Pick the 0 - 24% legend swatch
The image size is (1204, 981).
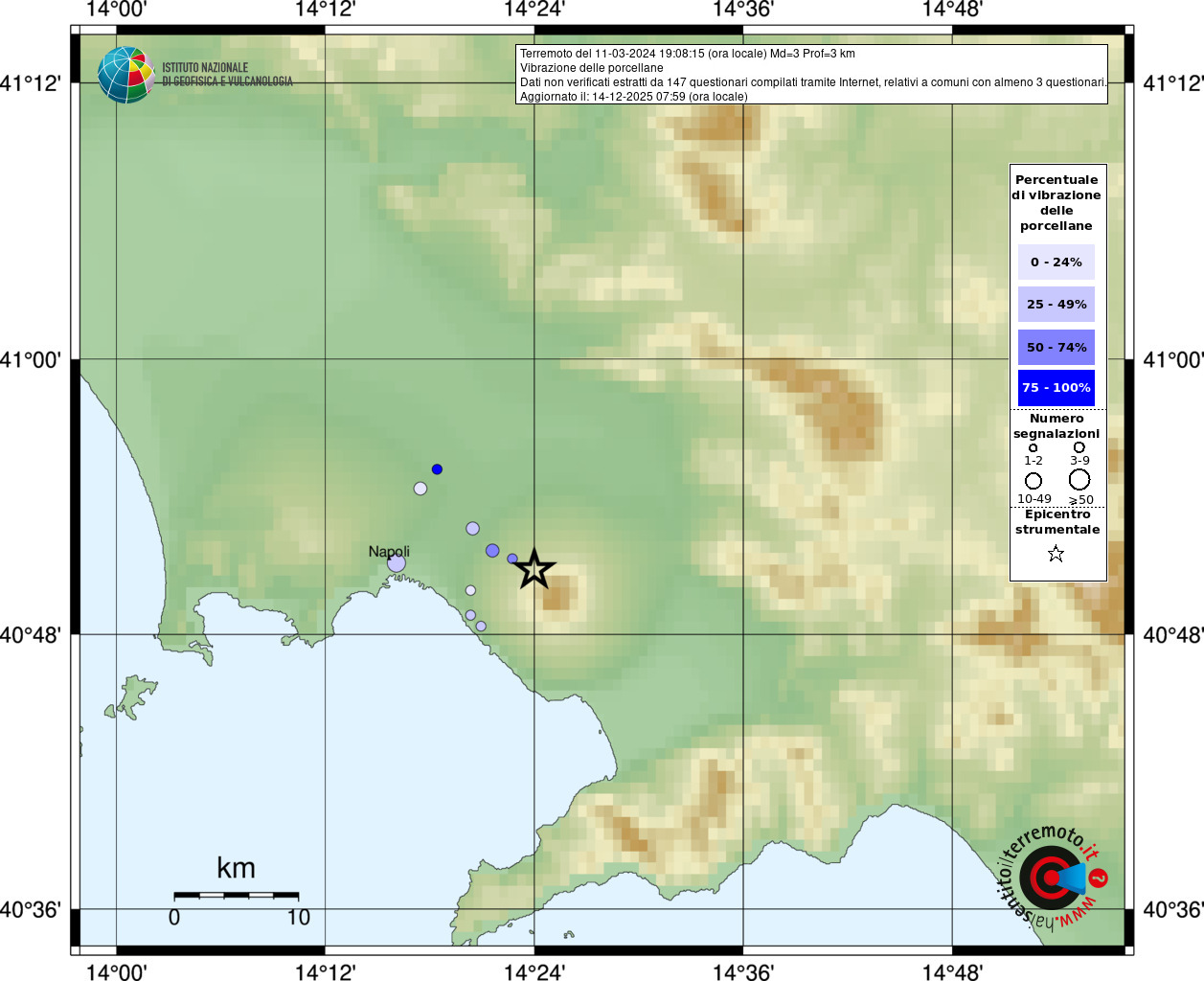click(x=1056, y=262)
